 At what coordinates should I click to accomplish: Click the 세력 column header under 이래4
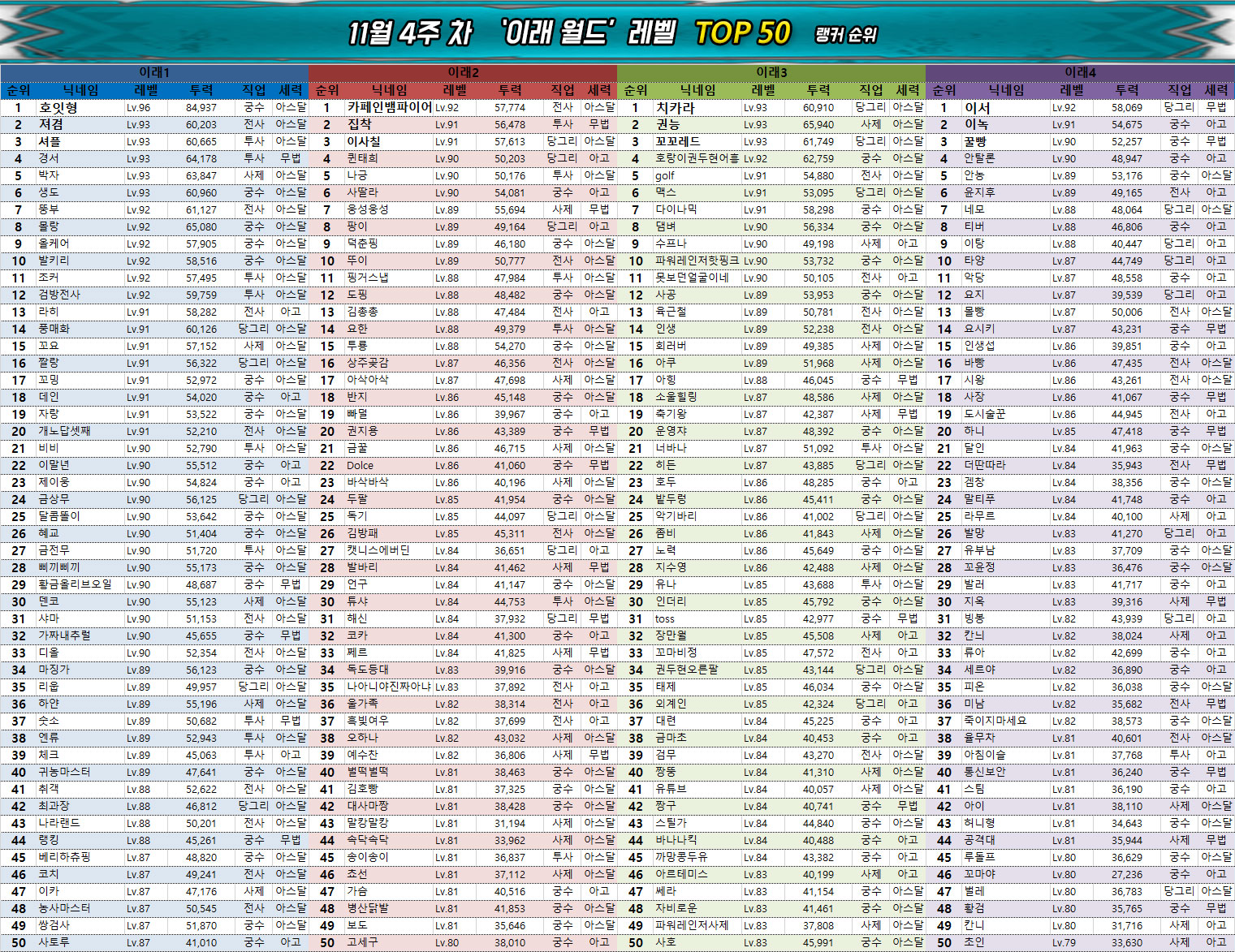1216,90
